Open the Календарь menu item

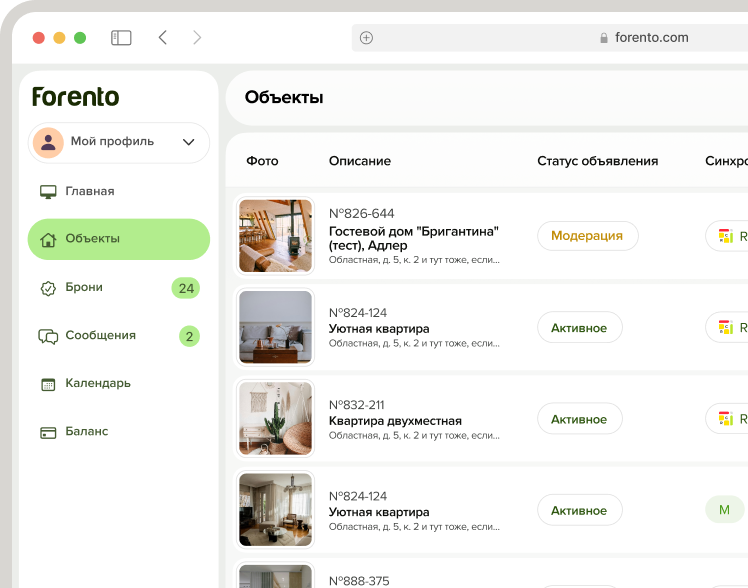tap(119, 383)
